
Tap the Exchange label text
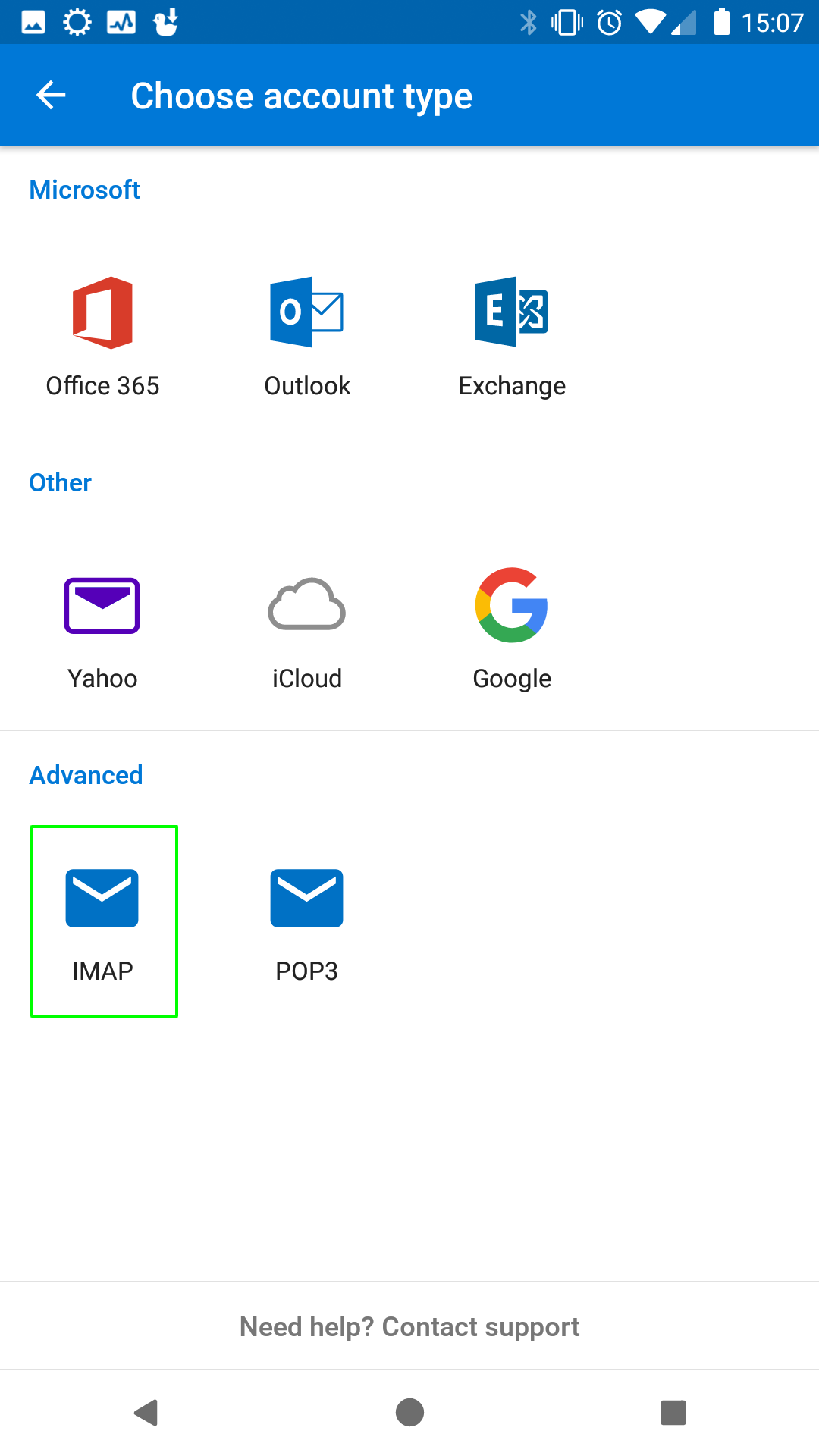click(x=512, y=387)
